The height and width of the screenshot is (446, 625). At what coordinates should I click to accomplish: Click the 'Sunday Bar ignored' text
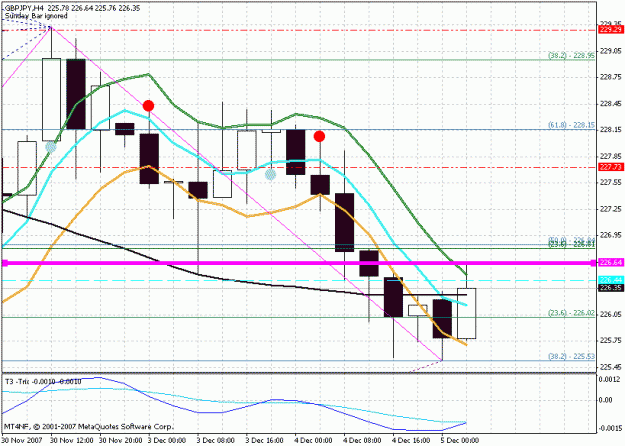(x=36, y=16)
